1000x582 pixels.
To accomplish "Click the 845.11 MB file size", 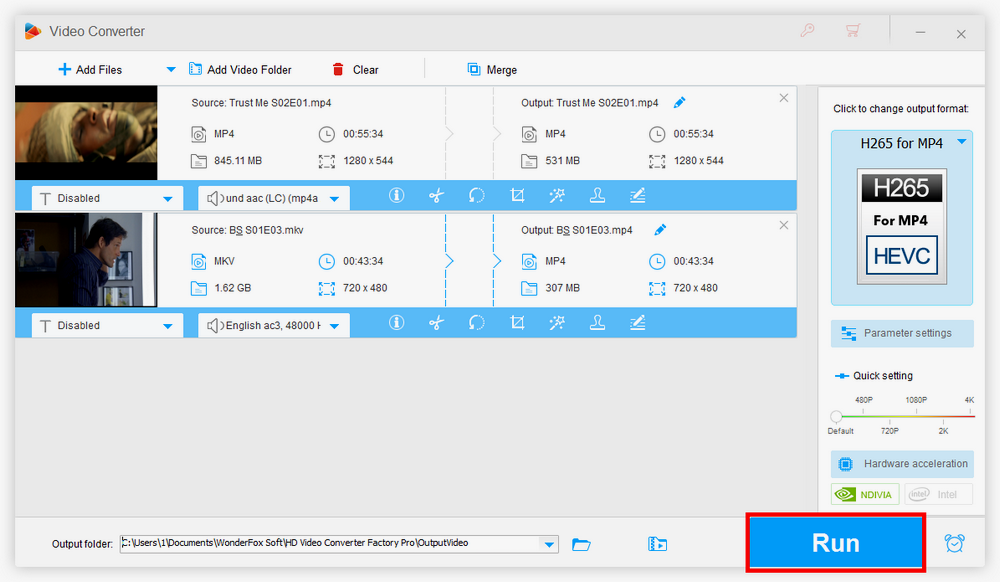I will (x=238, y=161).
